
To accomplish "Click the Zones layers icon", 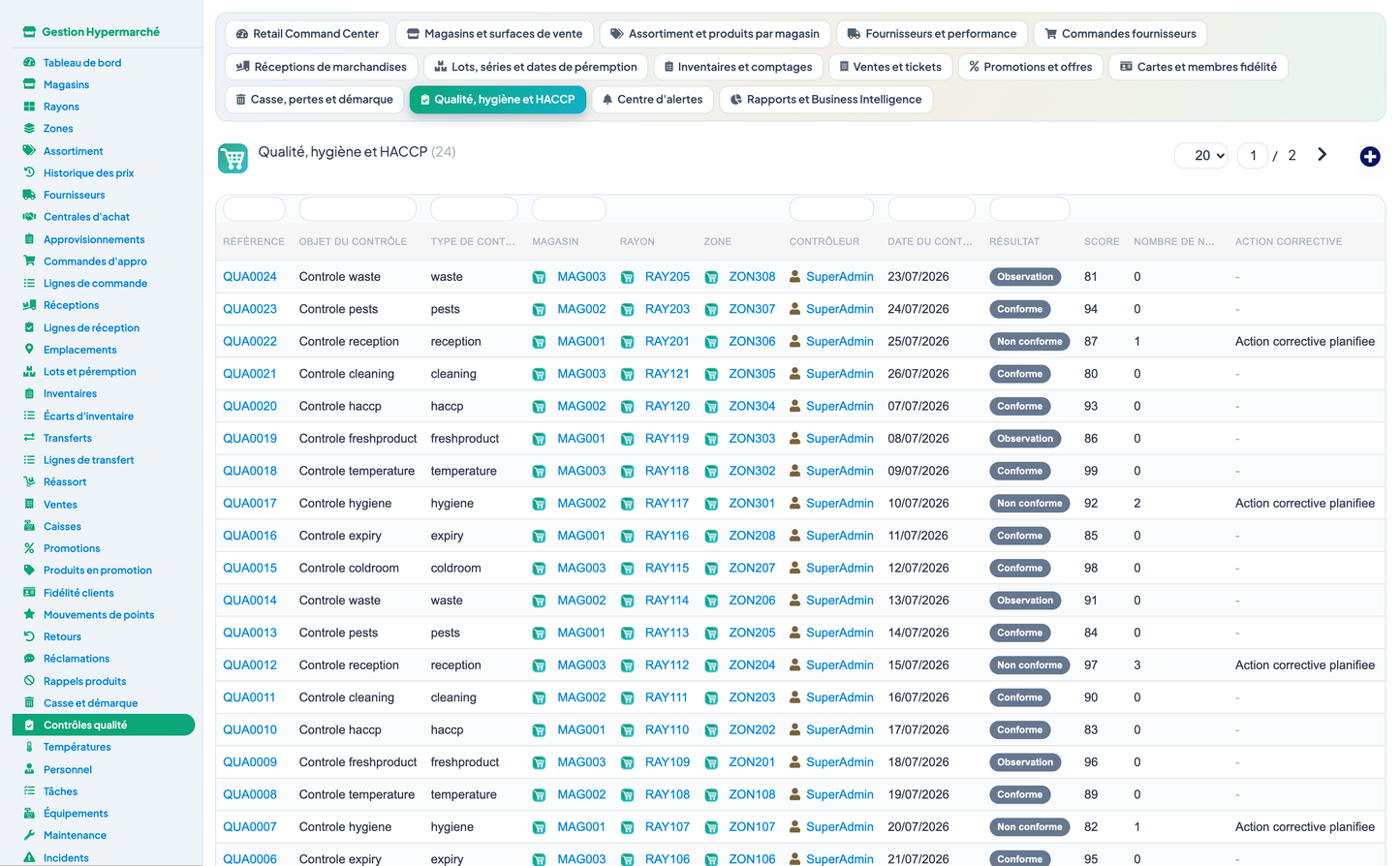I will pos(29,128).
